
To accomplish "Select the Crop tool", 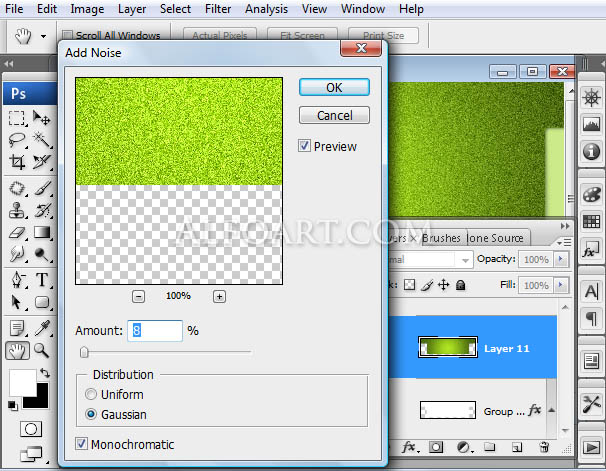I will point(17,162).
